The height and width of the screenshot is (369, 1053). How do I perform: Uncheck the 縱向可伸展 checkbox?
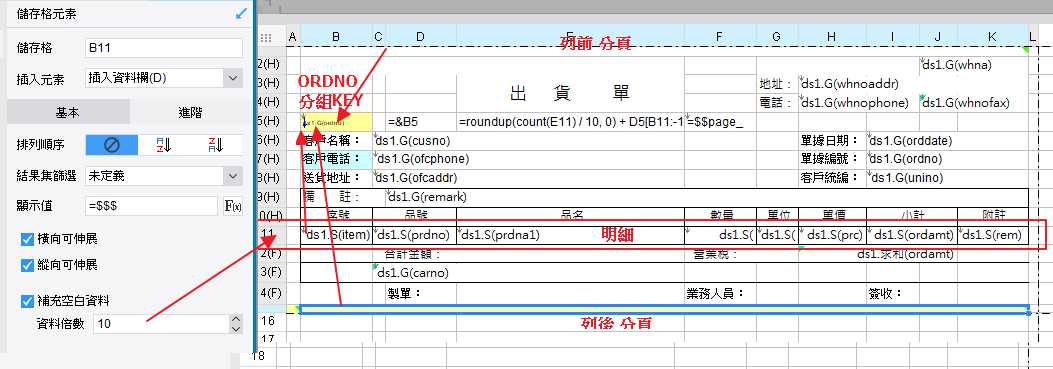[x=28, y=265]
